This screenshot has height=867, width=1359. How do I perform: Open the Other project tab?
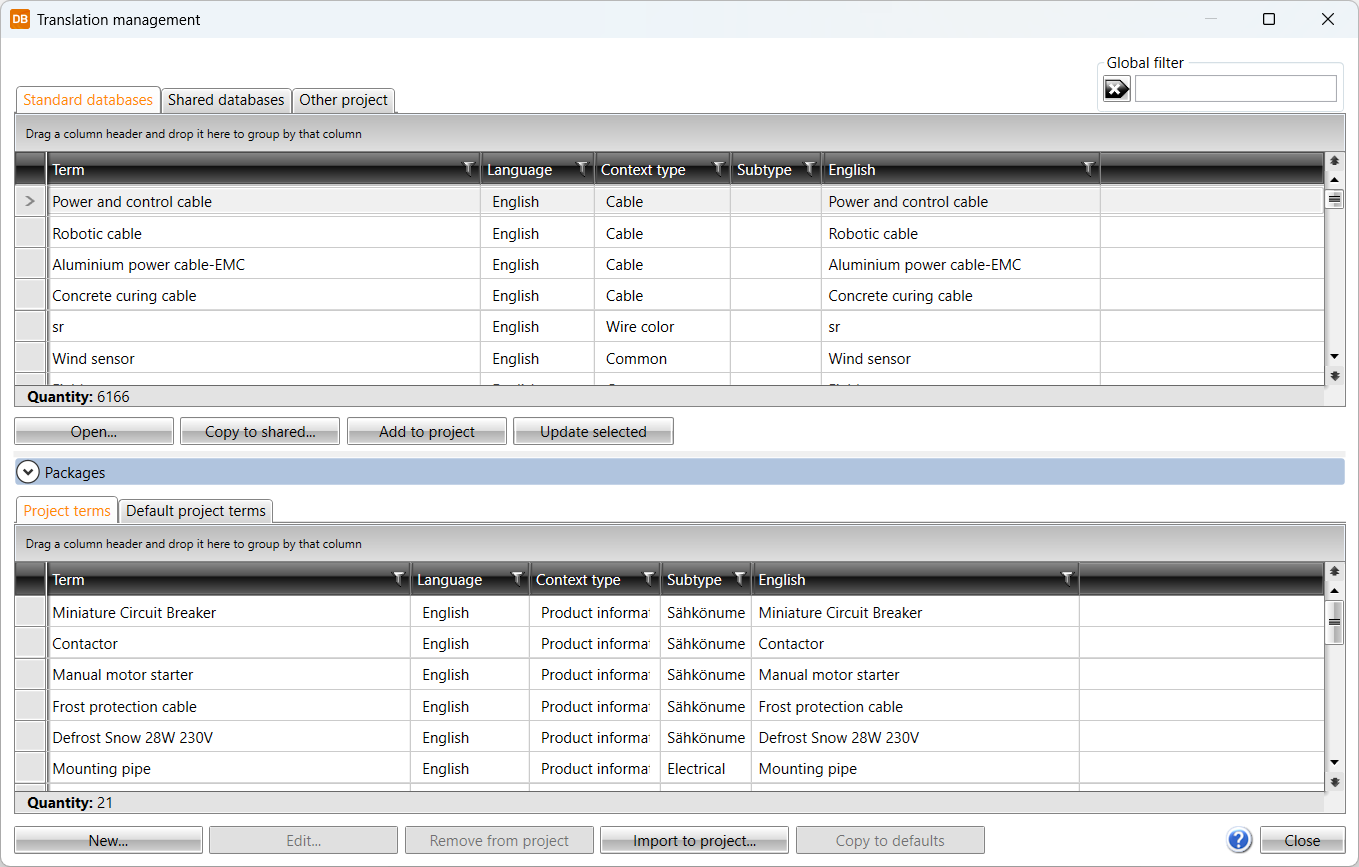point(344,100)
